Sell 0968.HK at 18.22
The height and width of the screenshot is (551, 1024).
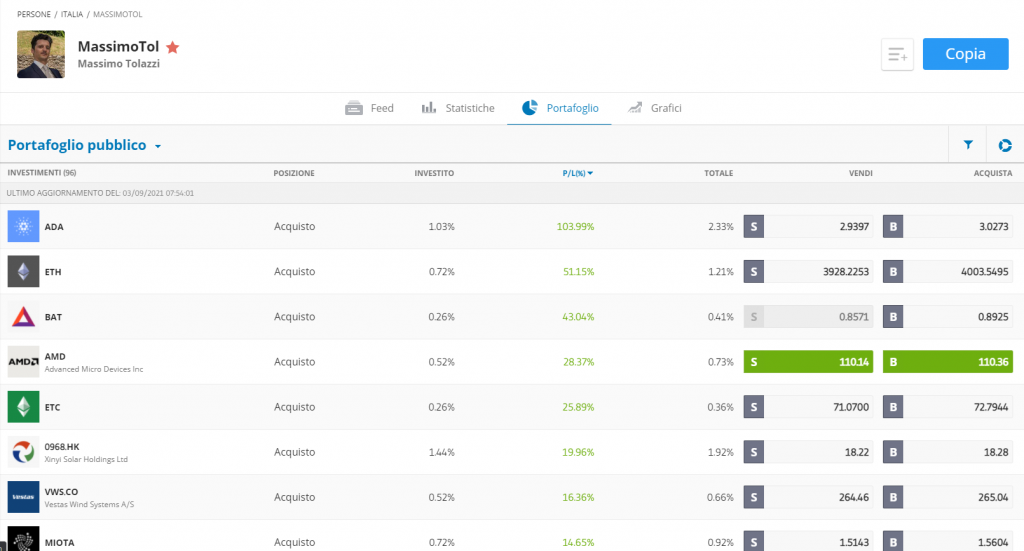pos(808,452)
